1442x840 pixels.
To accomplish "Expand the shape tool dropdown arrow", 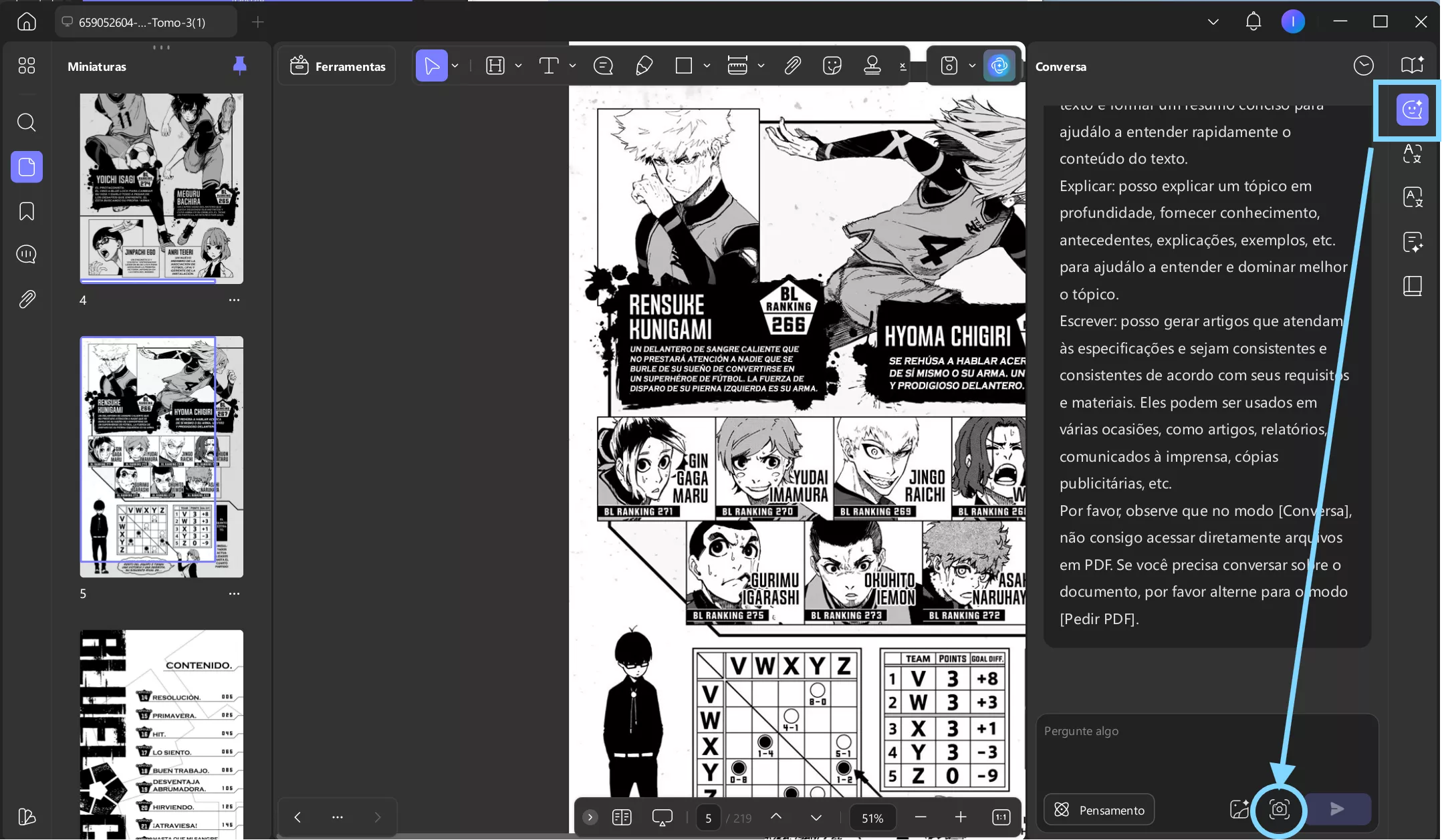I will 707,65.
